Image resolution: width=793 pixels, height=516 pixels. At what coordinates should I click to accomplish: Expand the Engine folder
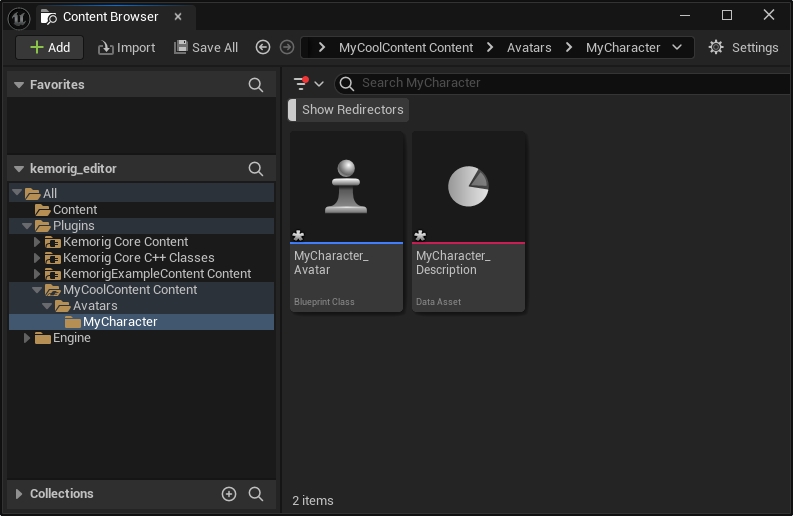pos(27,338)
